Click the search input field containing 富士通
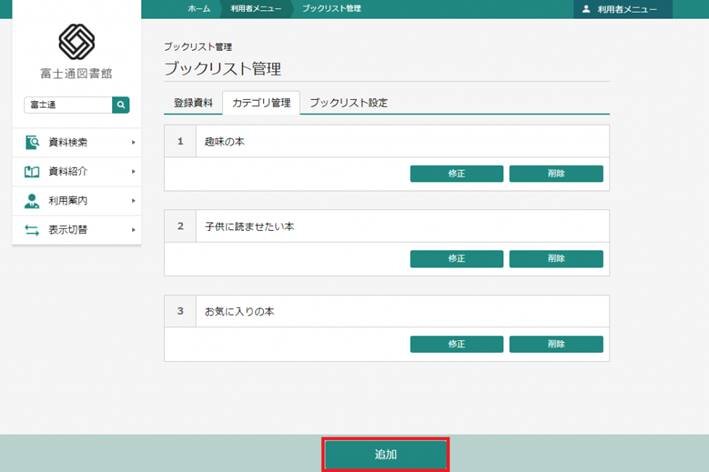 [x=68, y=104]
